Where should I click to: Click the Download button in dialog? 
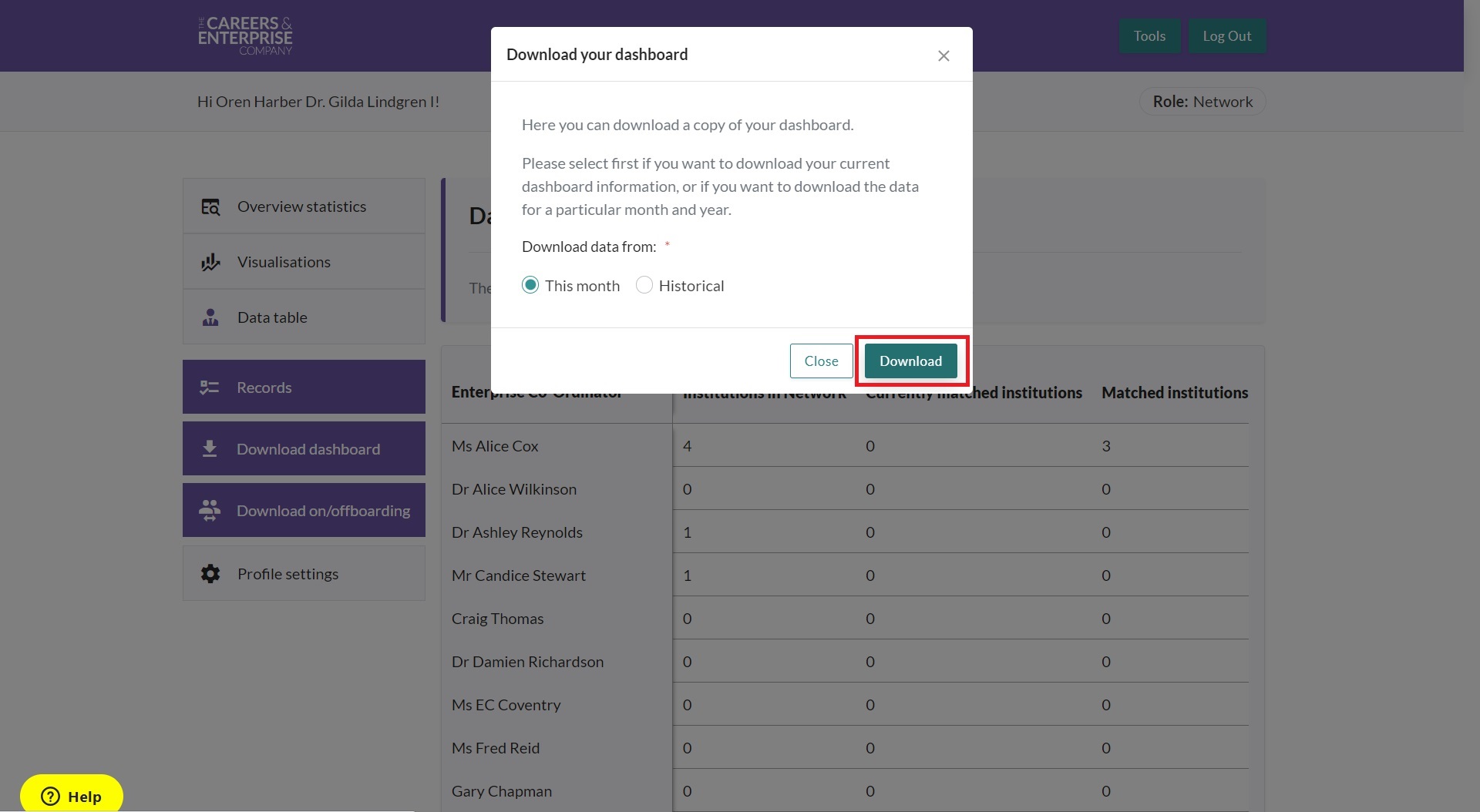tap(910, 361)
